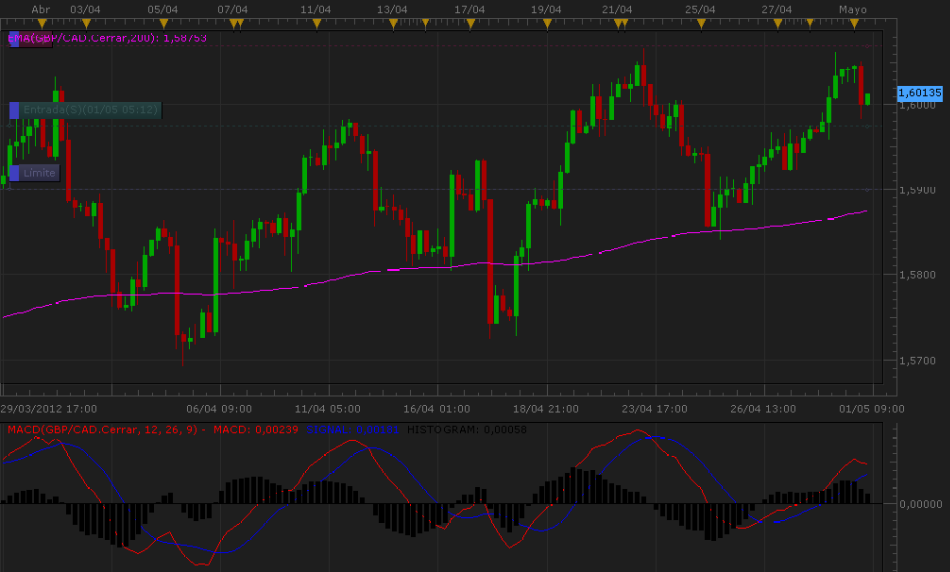Viewport: 950px width, 572px height.
Task: Click the yellow event marker under 11/04
Action: (x=317, y=22)
